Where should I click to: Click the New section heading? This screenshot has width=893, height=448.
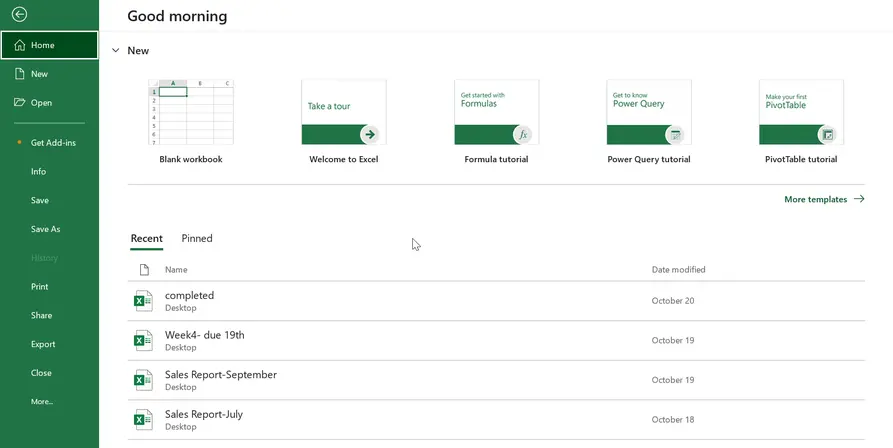(x=138, y=51)
